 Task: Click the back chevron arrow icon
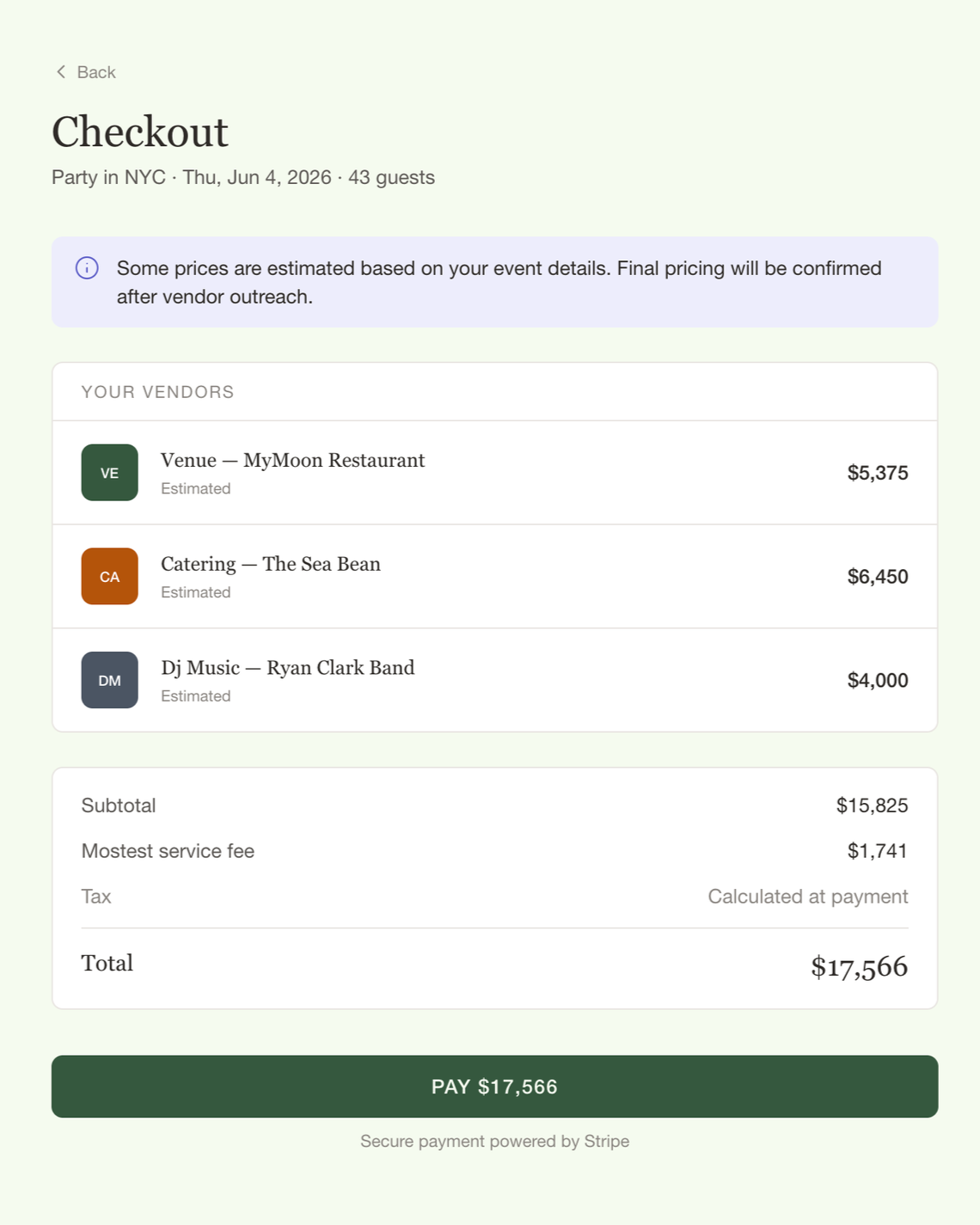coord(61,72)
